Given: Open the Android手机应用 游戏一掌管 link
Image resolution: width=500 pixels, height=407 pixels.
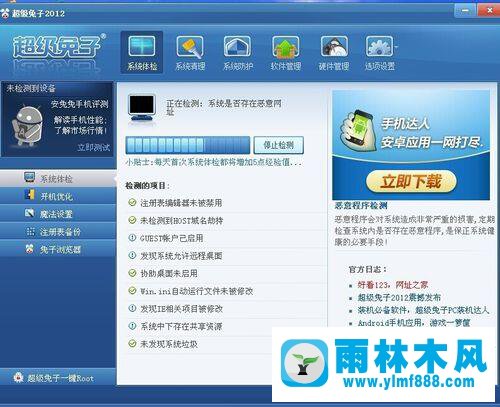Looking at the screenshot, I should (414, 323).
